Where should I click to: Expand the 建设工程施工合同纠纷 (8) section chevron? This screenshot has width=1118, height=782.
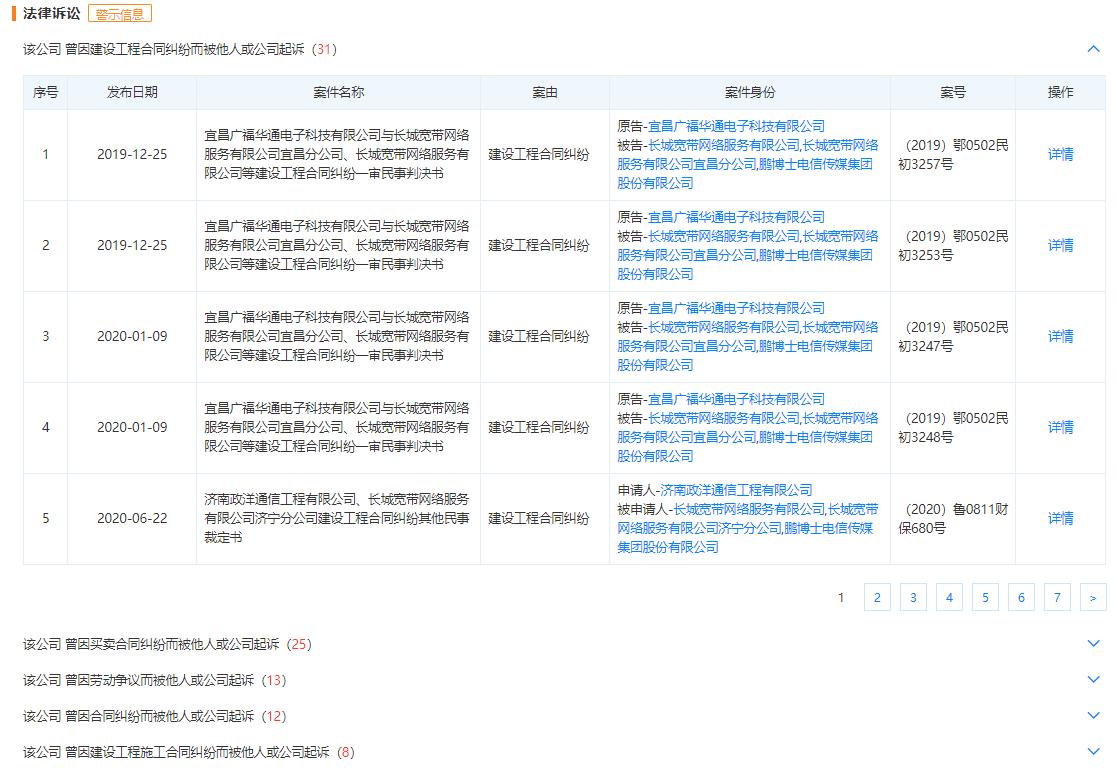(x=1093, y=751)
